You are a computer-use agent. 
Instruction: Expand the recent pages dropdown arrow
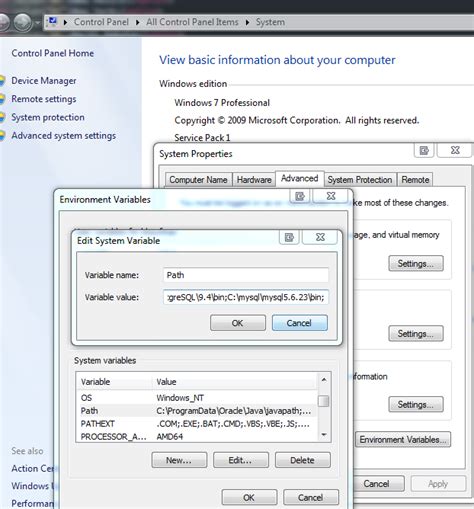(x=37, y=23)
